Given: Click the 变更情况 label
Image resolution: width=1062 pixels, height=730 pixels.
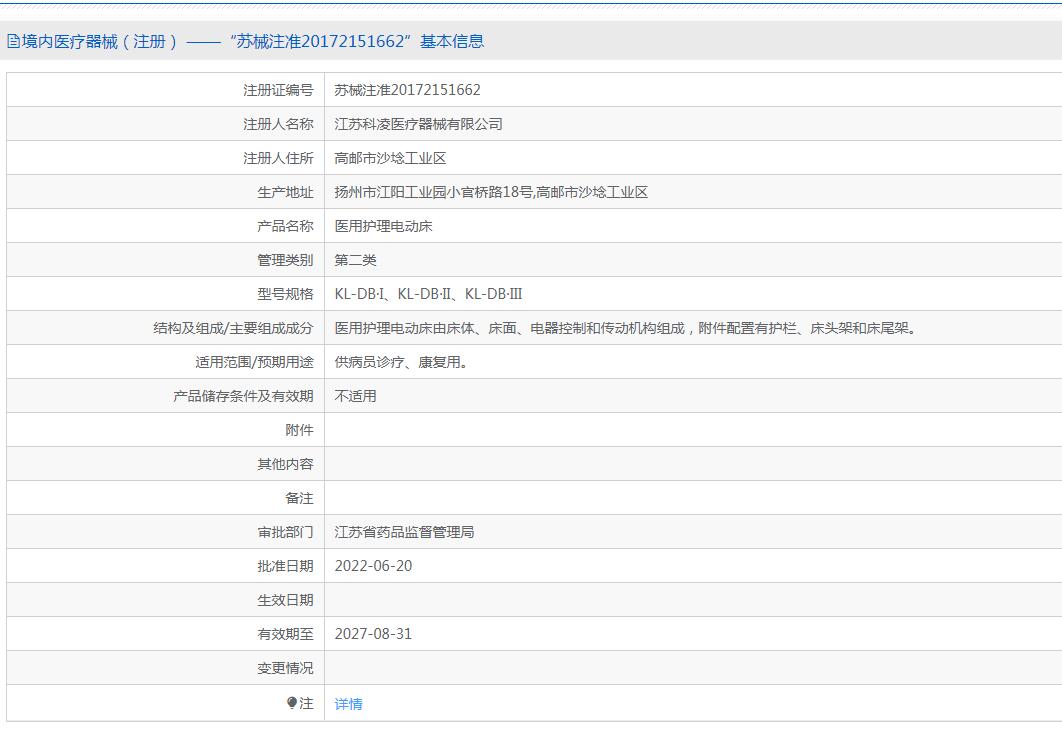Looking at the screenshot, I should pyautogui.click(x=285, y=668).
